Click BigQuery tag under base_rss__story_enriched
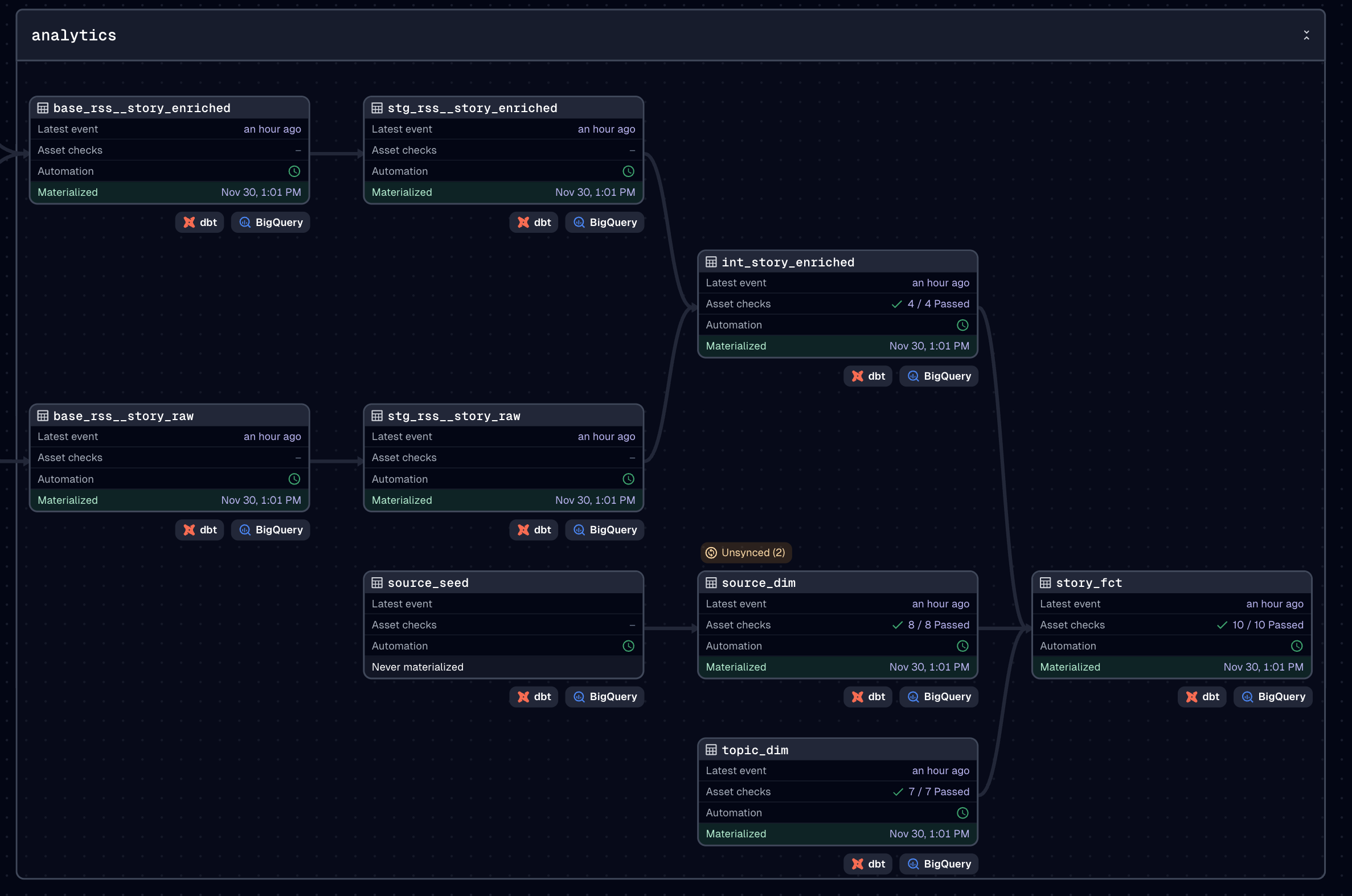The height and width of the screenshot is (896, 1352). pyautogui.click(x=271, y=222)
